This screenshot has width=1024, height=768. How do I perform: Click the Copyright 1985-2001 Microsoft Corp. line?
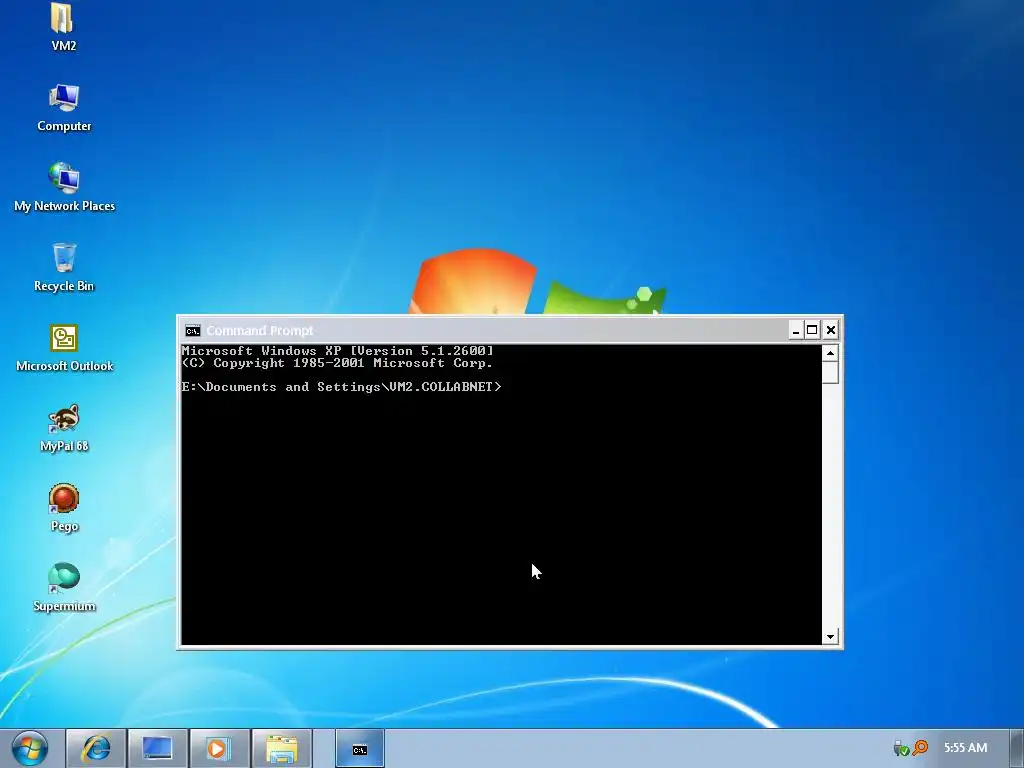point(337,363)
